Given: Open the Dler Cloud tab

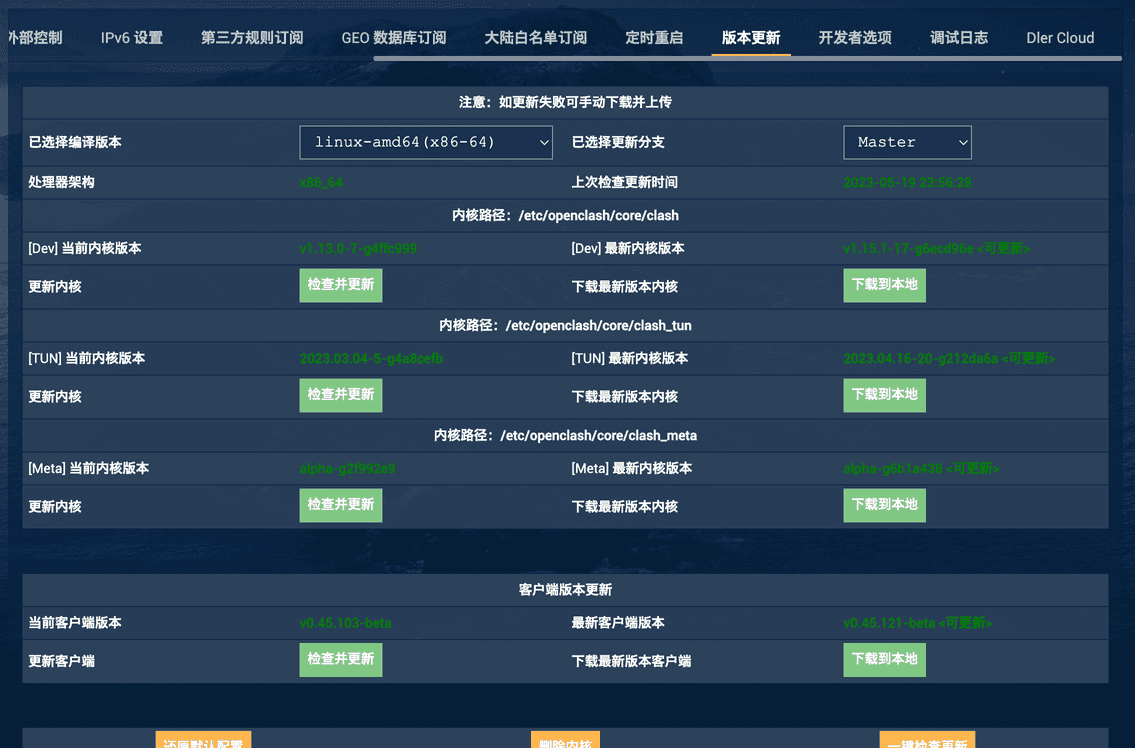Looking at the screenshot, I should [x=1060, y=38].
